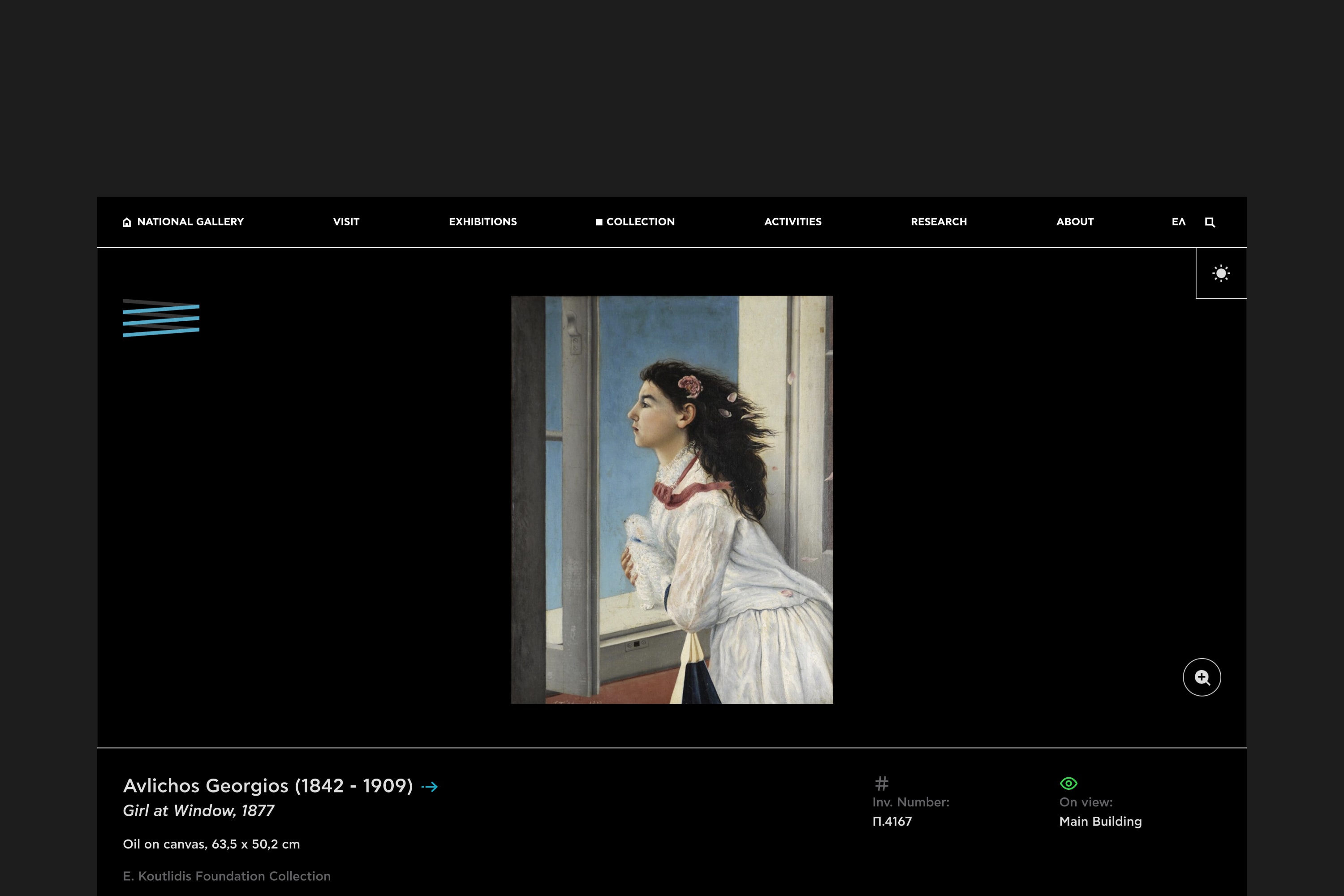Click the blue-lines gallery logo
Screen dimensions: 1344x896
click(161, 318)
